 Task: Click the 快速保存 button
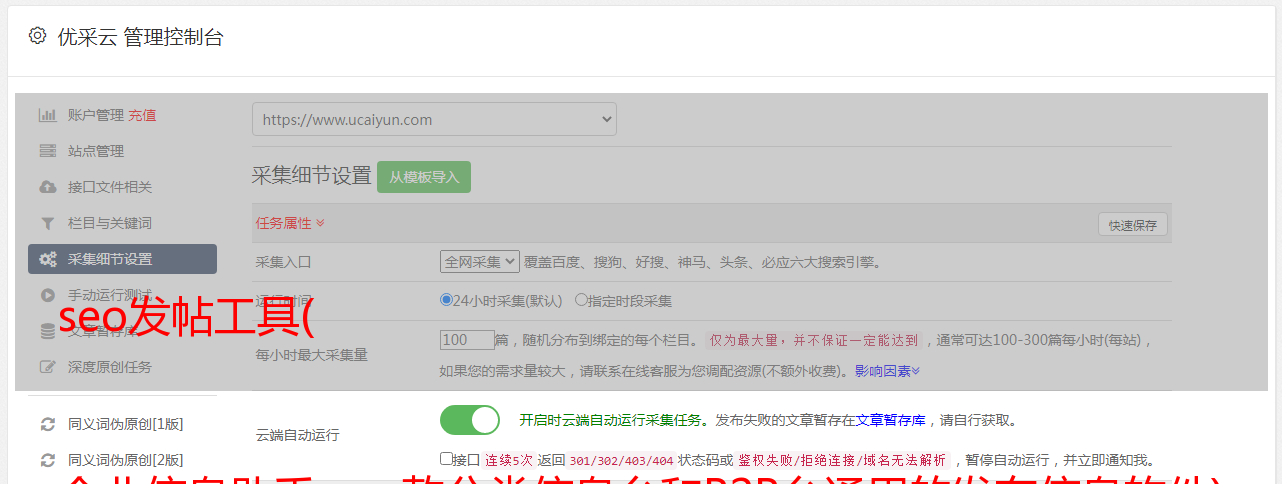click(1132, 225)
